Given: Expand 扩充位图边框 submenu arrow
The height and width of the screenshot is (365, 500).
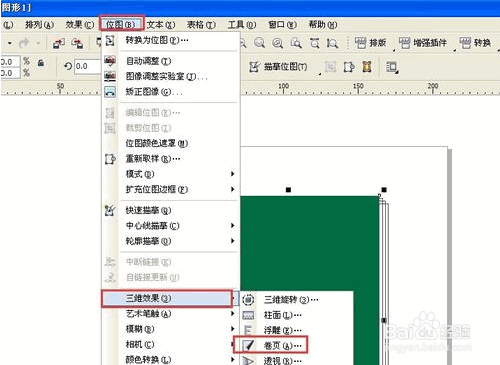Looking at the screenshot, I should pos(233,189).
